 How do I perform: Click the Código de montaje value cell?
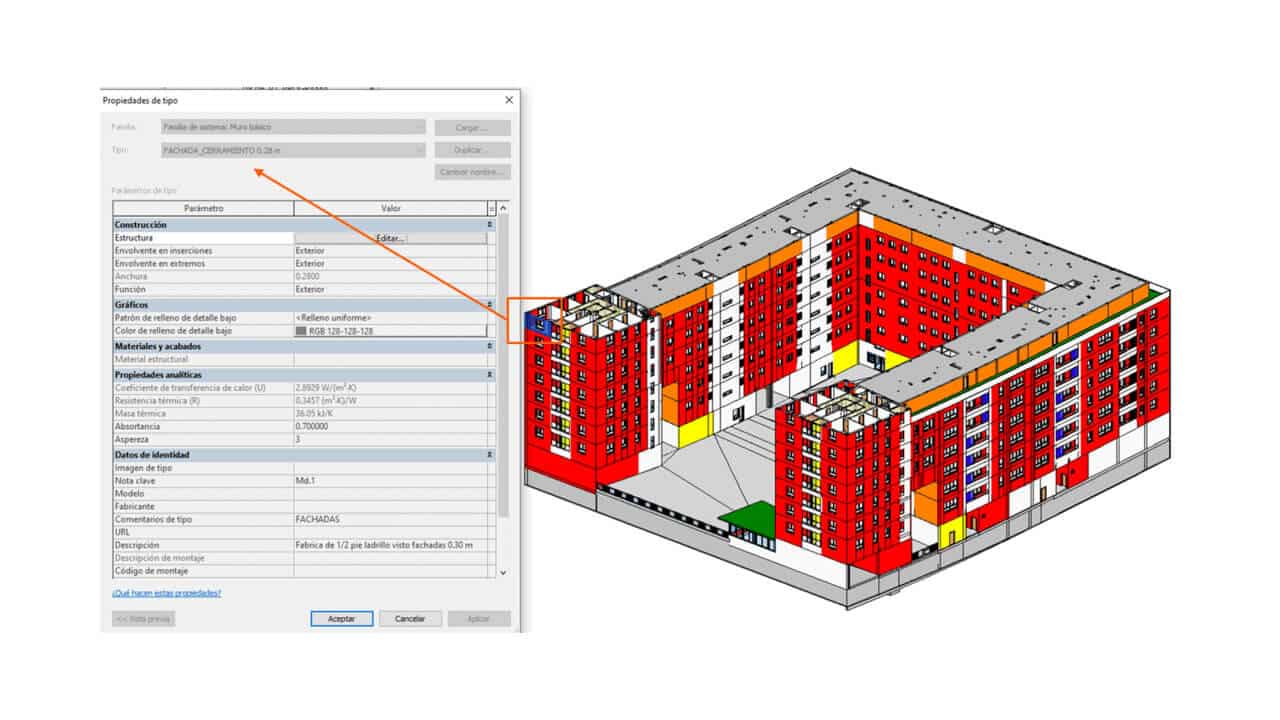tap(390, 571)
